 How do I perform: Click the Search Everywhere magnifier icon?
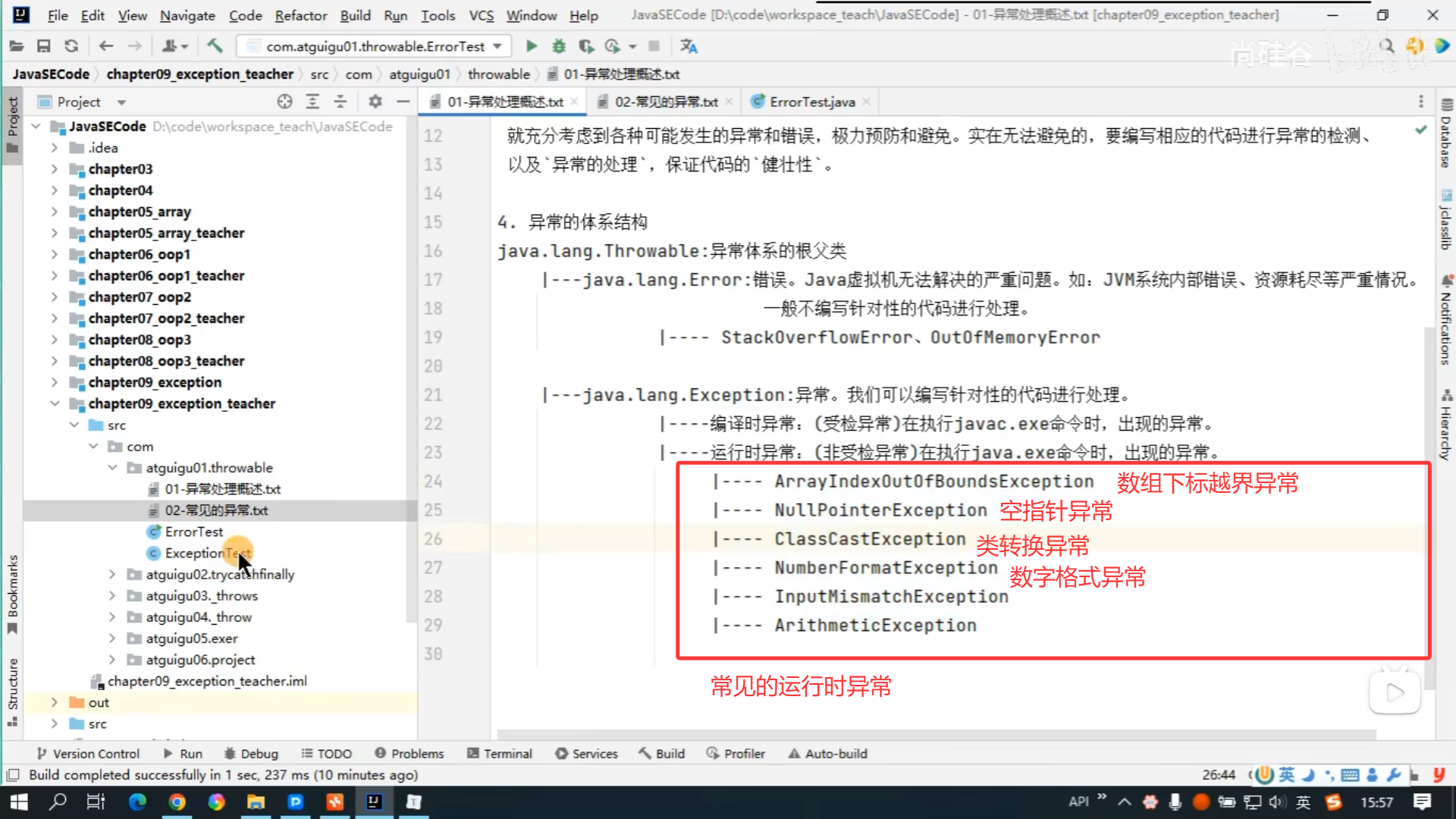point(1387,46)
